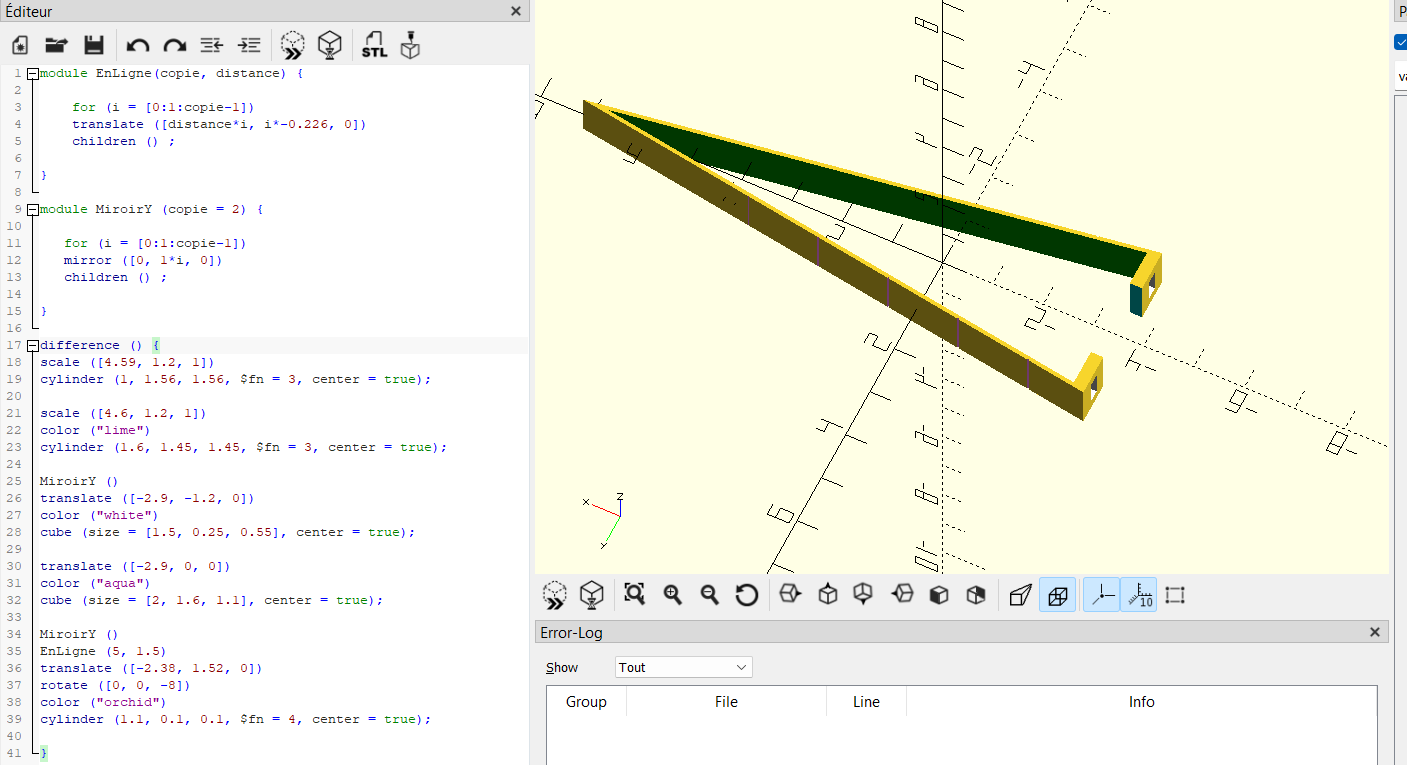Render the model from the editor toolbar
This screenshot has width=1407, height=765.
pyautogui.click(x=330, y=44)
